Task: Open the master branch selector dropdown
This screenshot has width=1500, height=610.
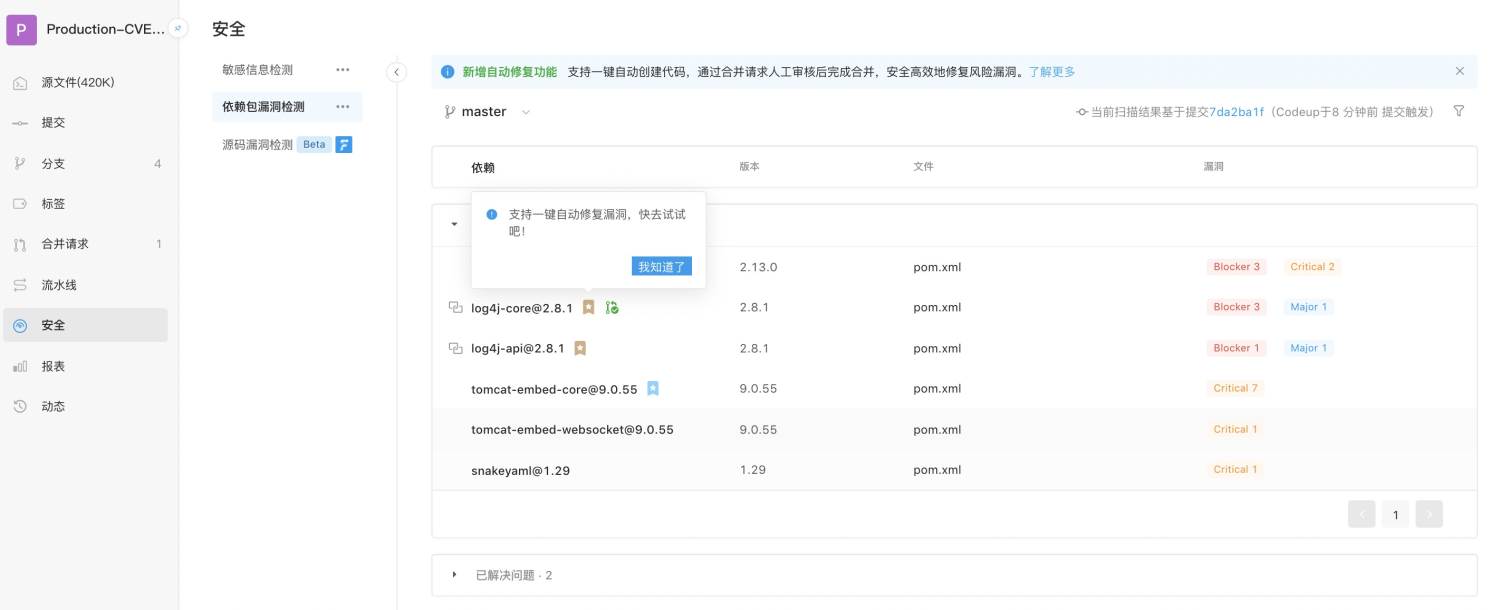Action: click(487, 111)
